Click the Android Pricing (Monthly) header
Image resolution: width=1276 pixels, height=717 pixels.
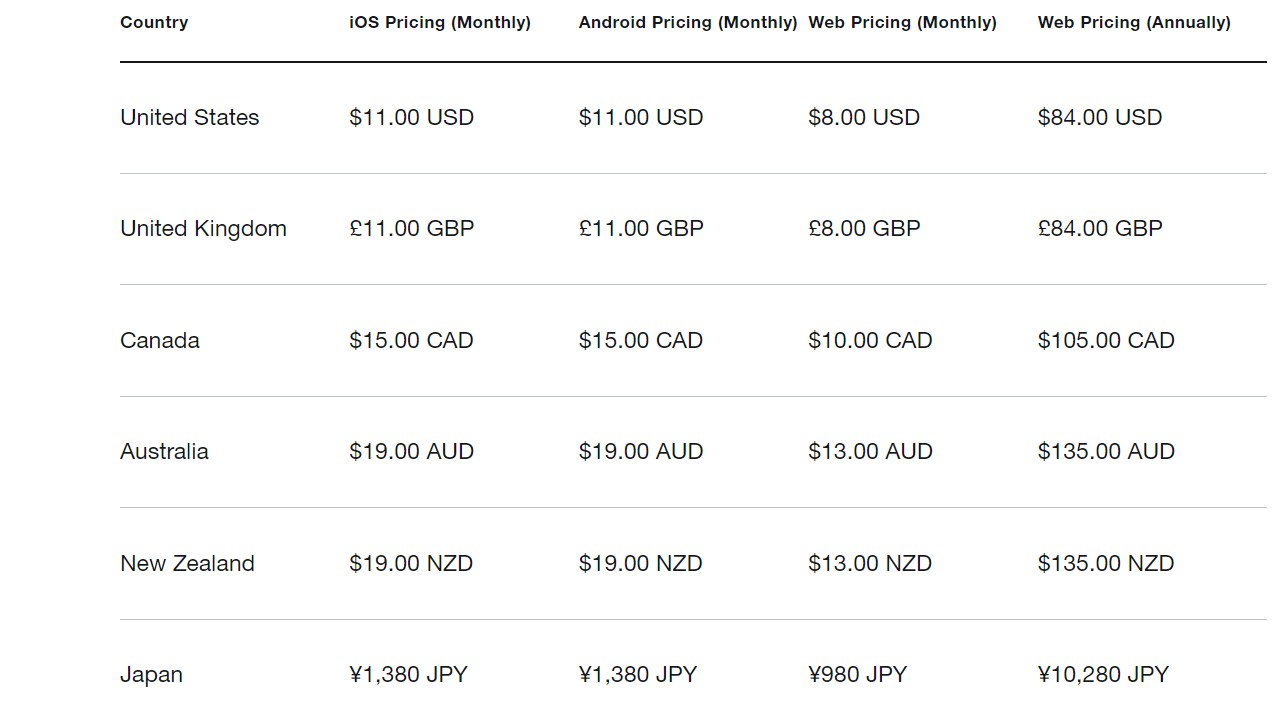(688, 22)
